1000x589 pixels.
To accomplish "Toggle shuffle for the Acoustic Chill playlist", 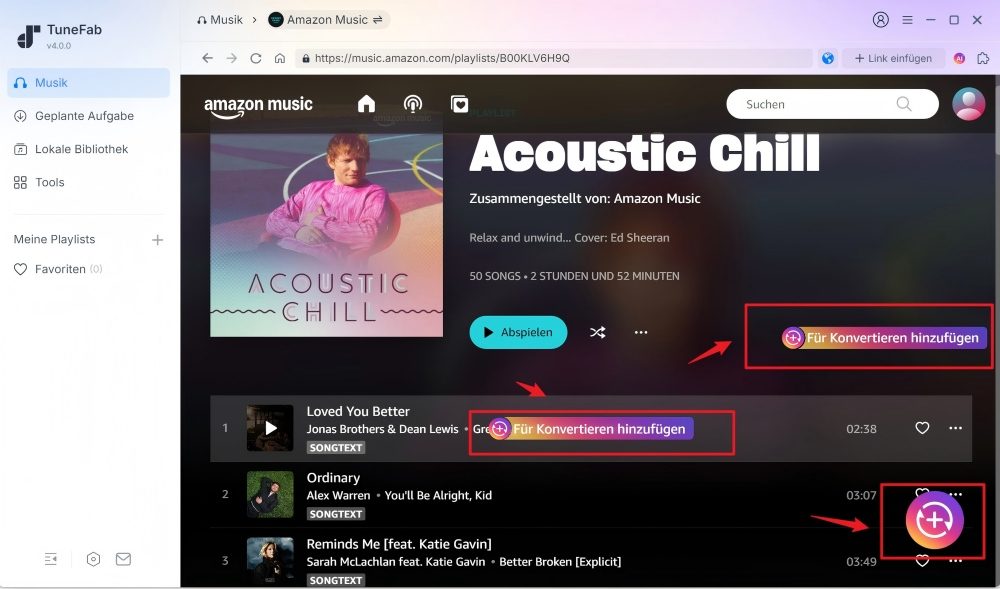I will pos(598,332).
